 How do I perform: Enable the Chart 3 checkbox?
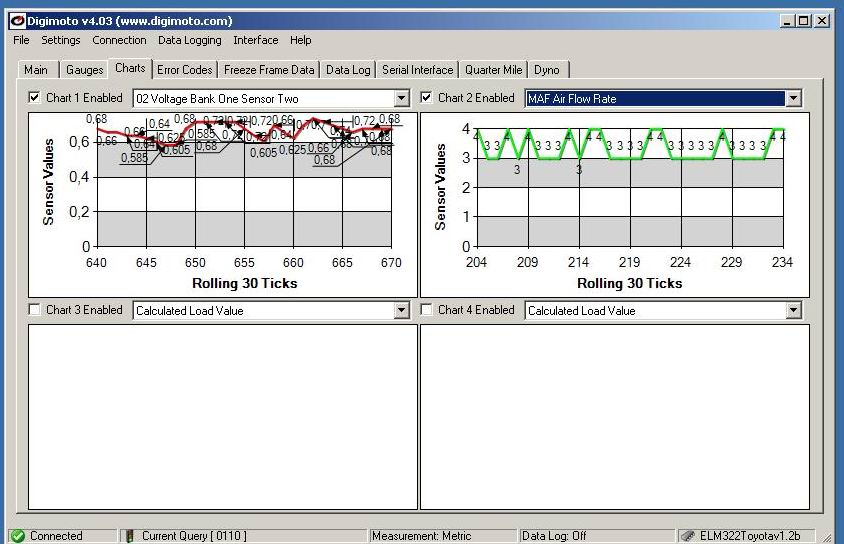click(x=35, y=310)
